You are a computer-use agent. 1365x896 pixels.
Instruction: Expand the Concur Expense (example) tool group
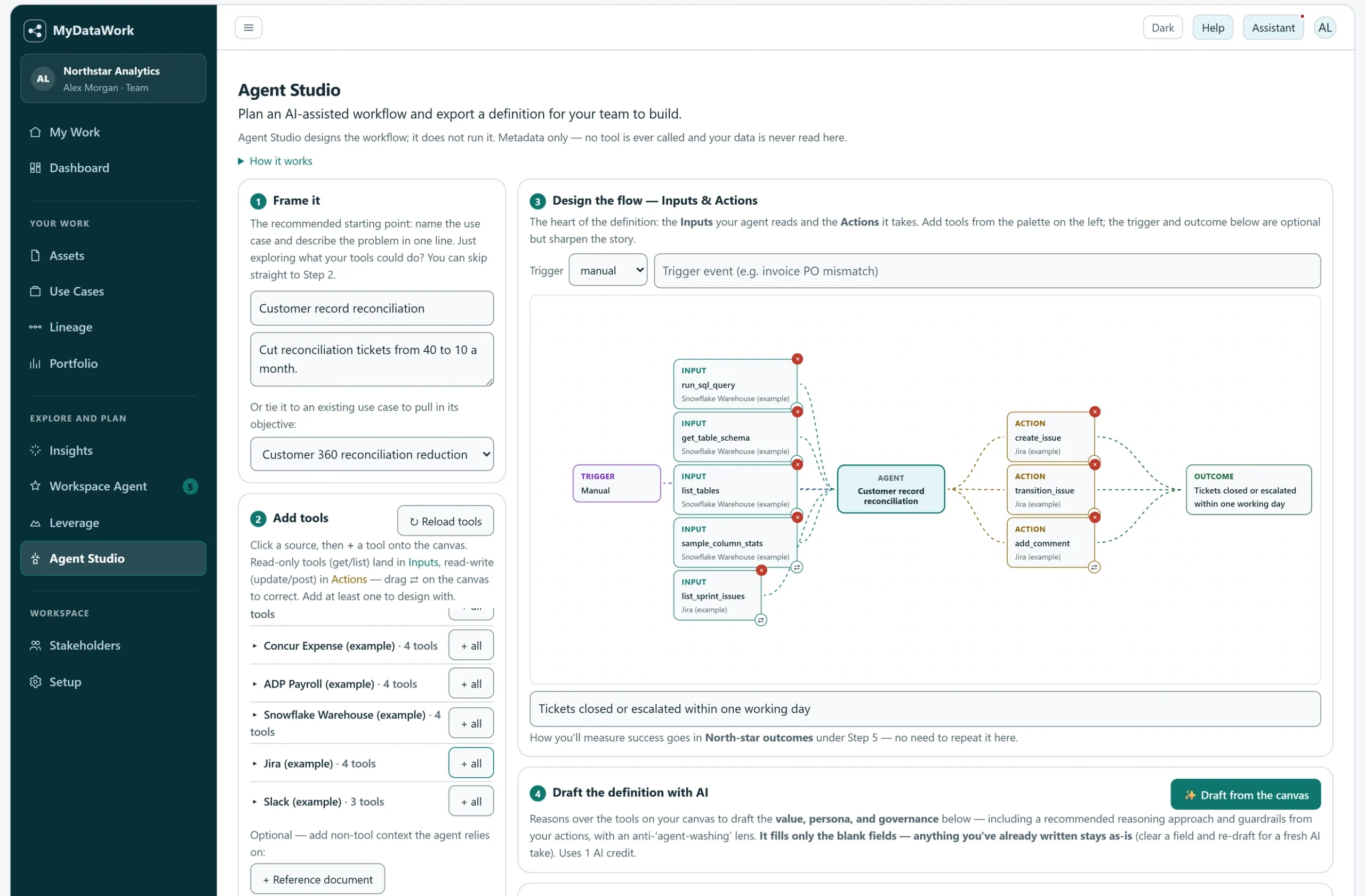click(x=344, y=645)
